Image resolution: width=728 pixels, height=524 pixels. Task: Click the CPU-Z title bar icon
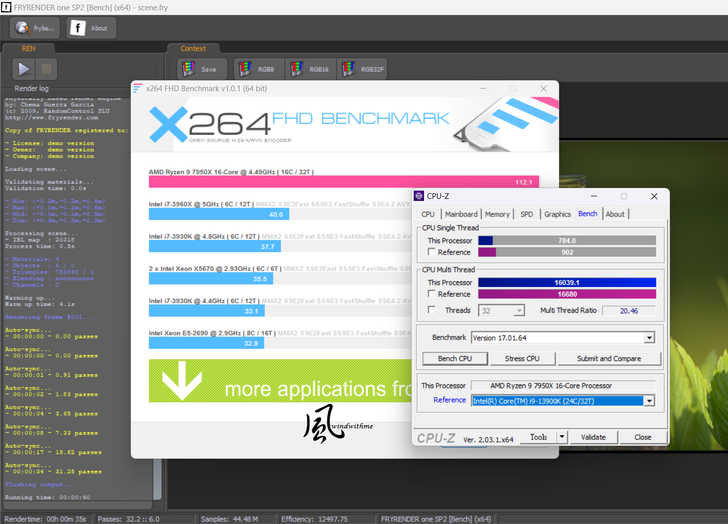[x=419, y=196]
